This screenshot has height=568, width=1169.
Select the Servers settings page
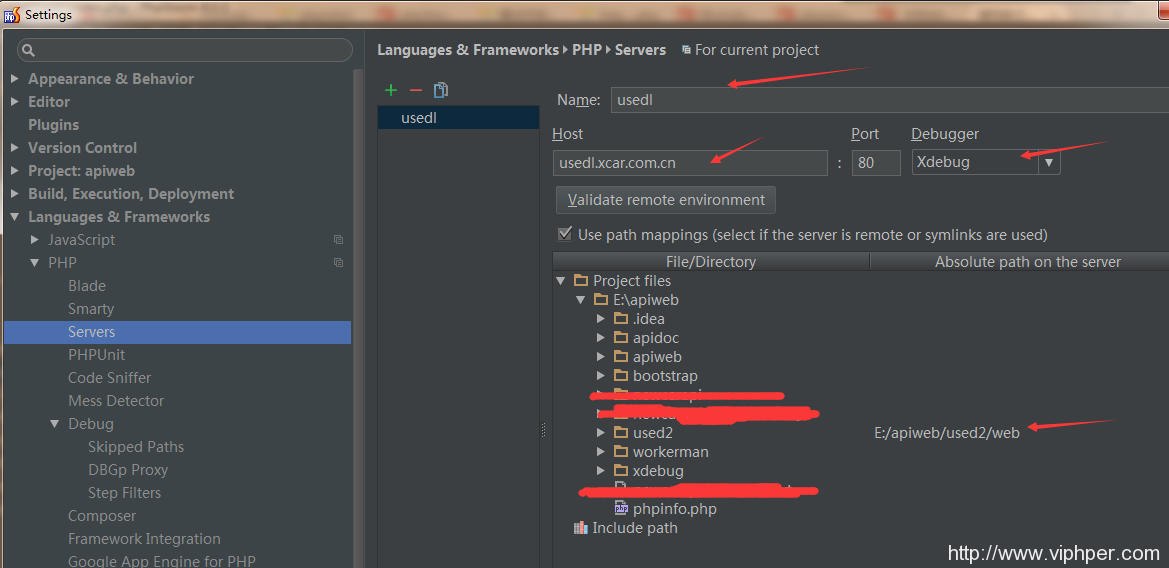(177, 332)
